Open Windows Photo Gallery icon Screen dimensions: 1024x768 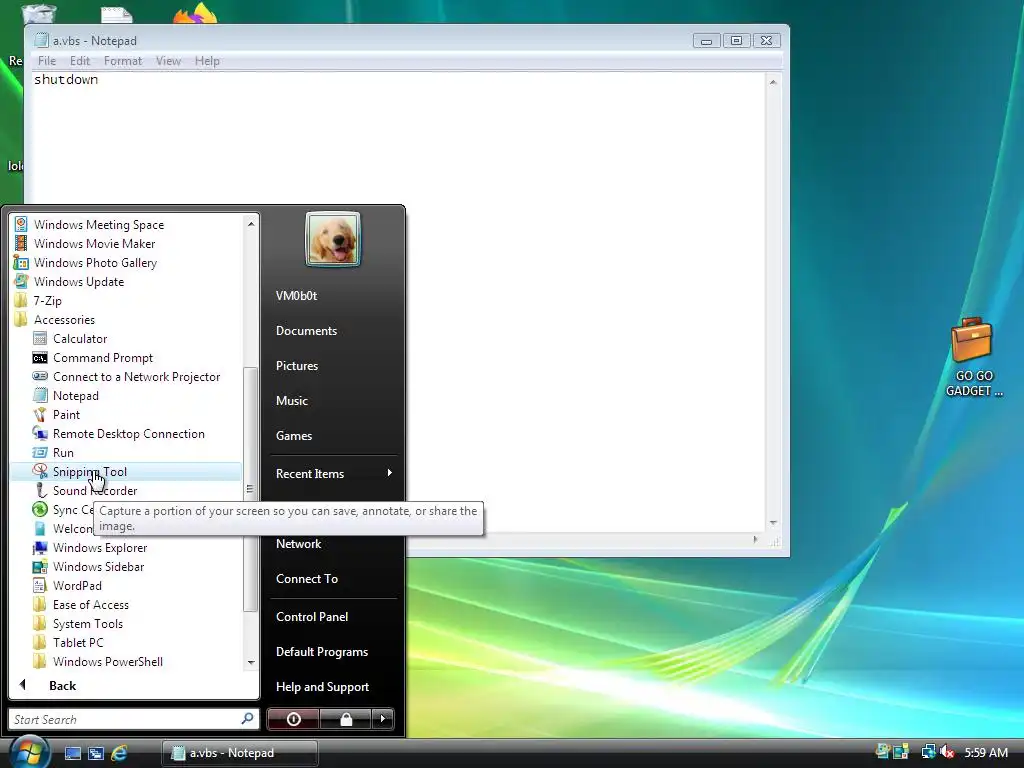pyautogui.click(x=21, y=263)
